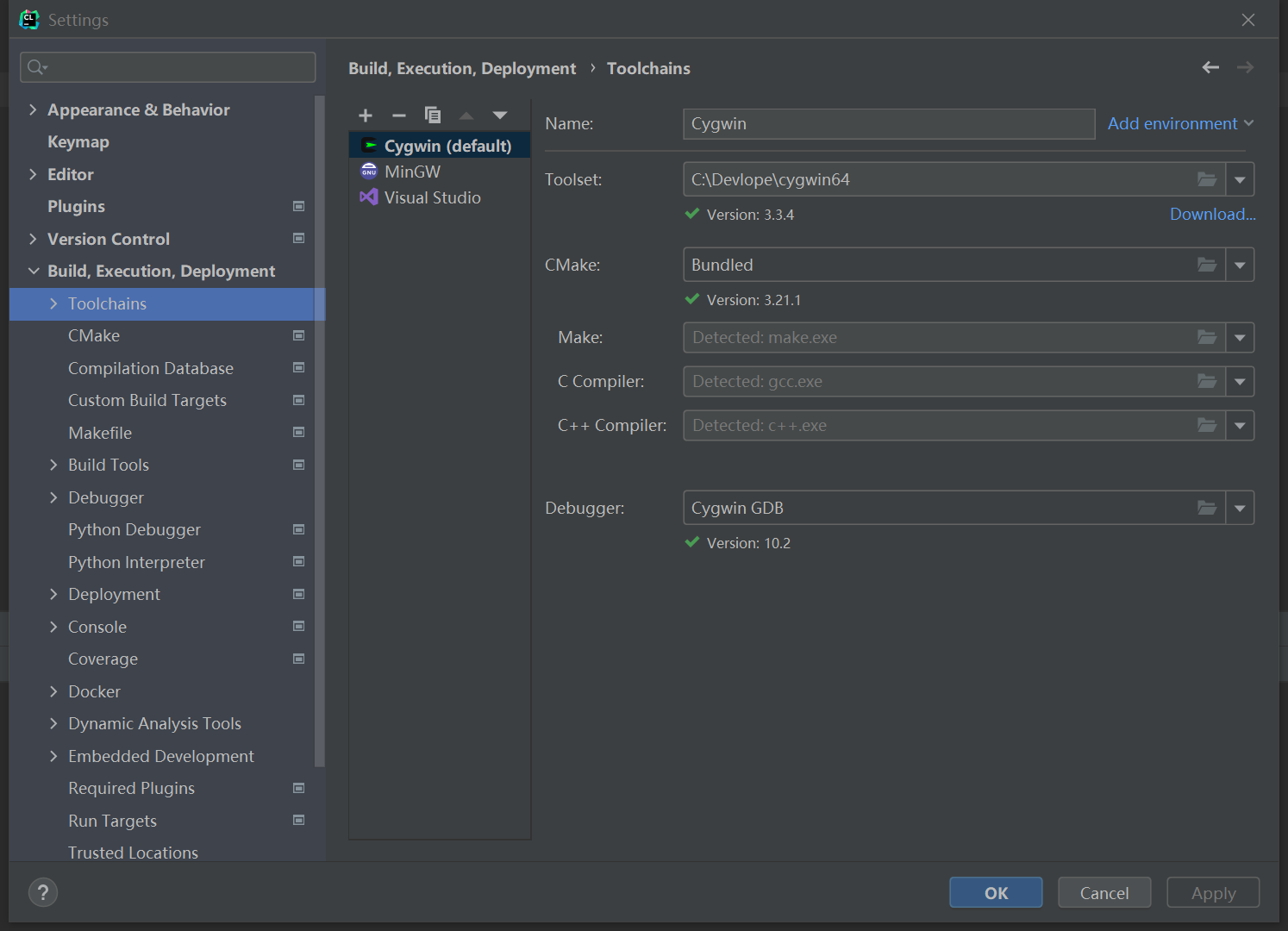
Task: Confirm settings with OK button
Action: click(x=996, y=893)
